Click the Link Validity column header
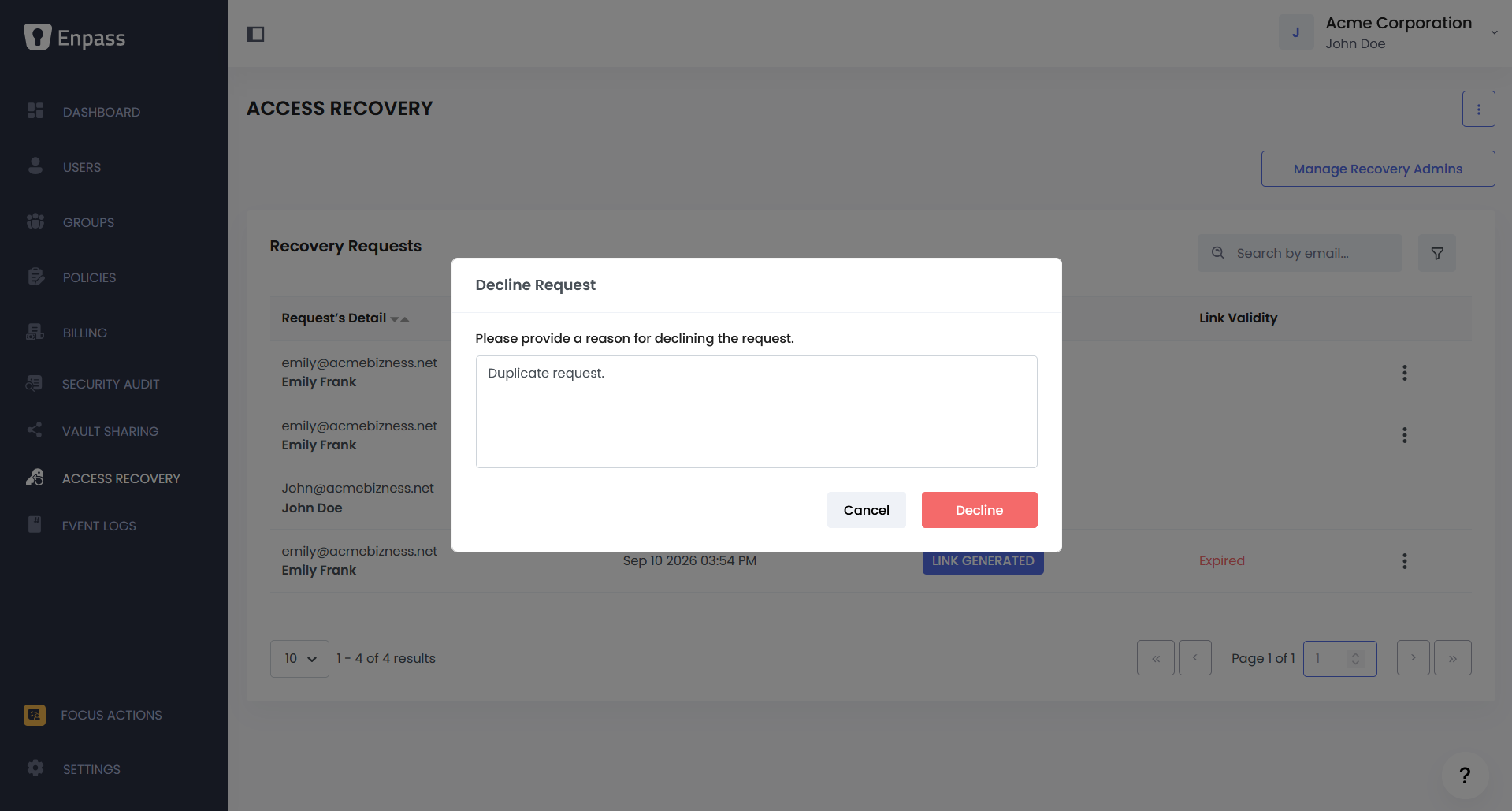Screen dimensions: 1512x811 tap(1238, 318)
